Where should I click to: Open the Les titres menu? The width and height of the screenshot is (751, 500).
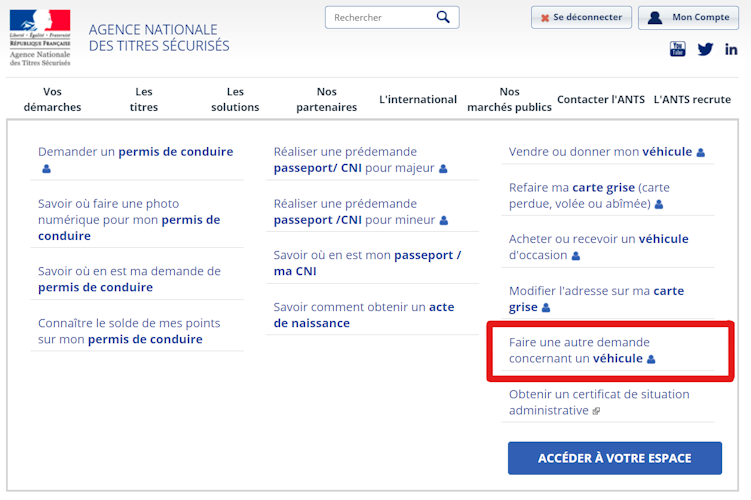(x=144, y=99)
